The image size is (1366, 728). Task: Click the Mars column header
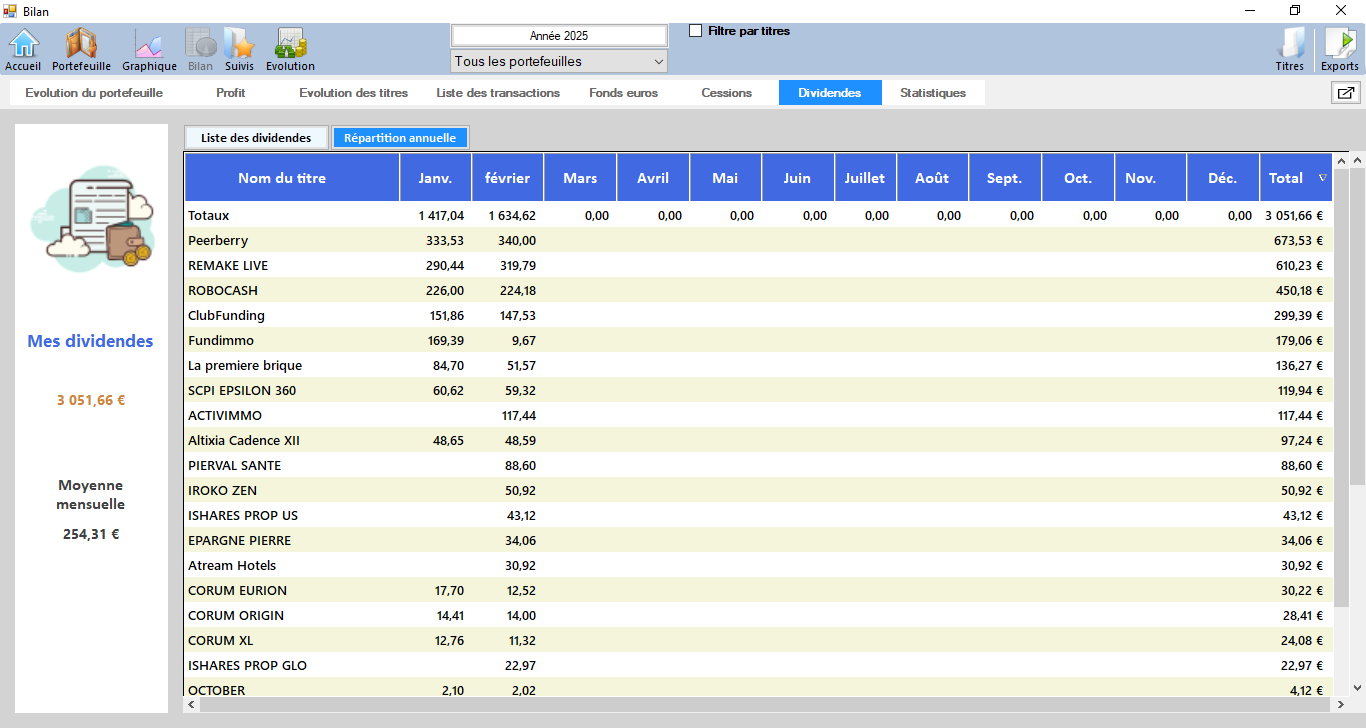pos(580,178)
